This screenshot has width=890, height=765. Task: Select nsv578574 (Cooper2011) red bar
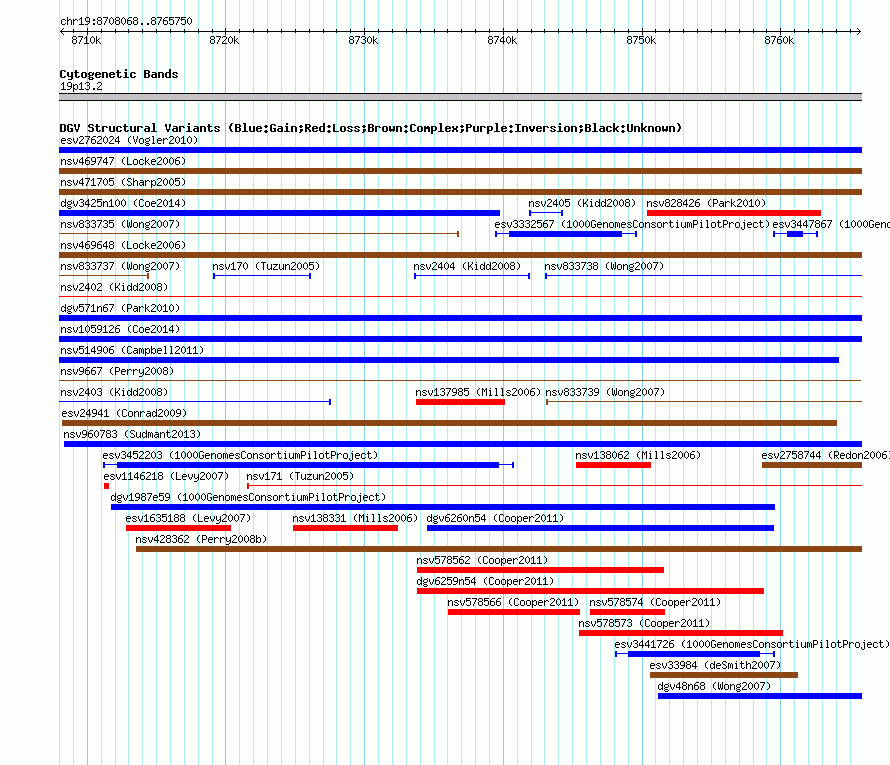627,612
